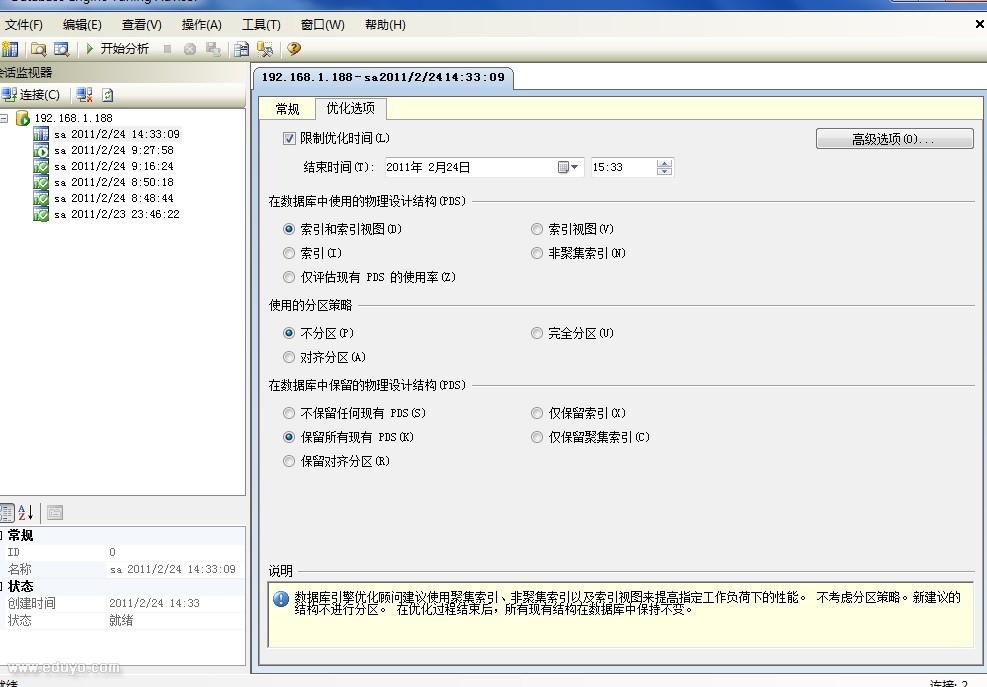
Task: Click the disconnect server icon
Action: 85,95
